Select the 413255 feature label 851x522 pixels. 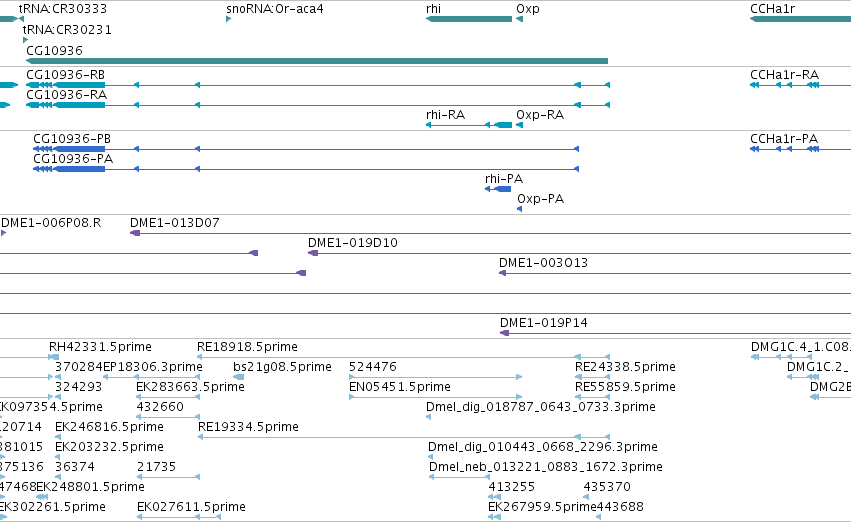[x=512, y=487]
